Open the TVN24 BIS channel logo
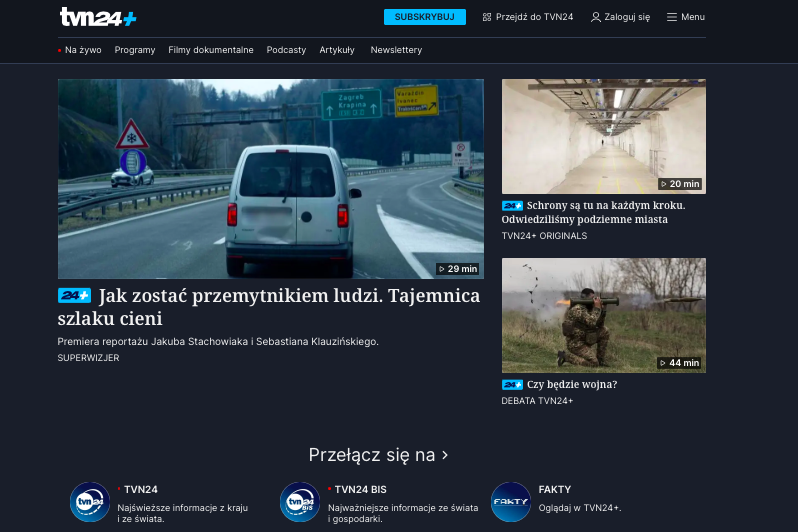 pos(300,501)
